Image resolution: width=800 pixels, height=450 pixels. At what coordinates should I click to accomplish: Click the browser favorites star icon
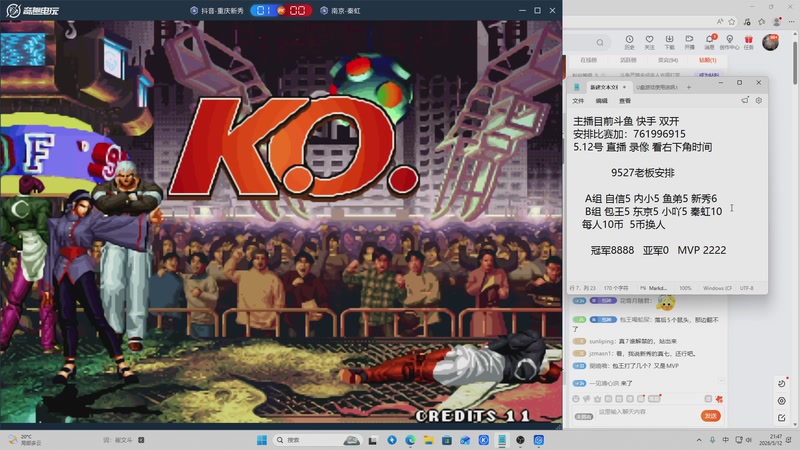(732, 21)
